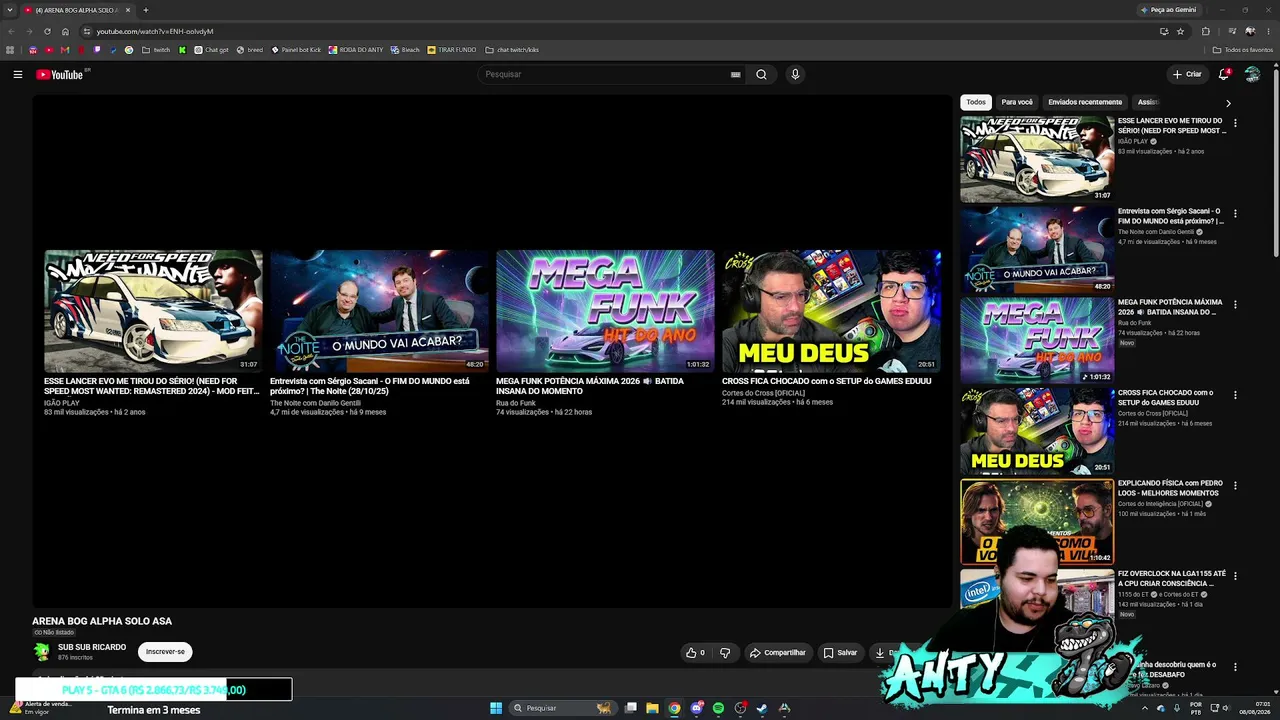The width and height of the screenshot is (1280, 720).
Task: Open the SUB SUB RICARDO channel link
Action: coord(92,647)
